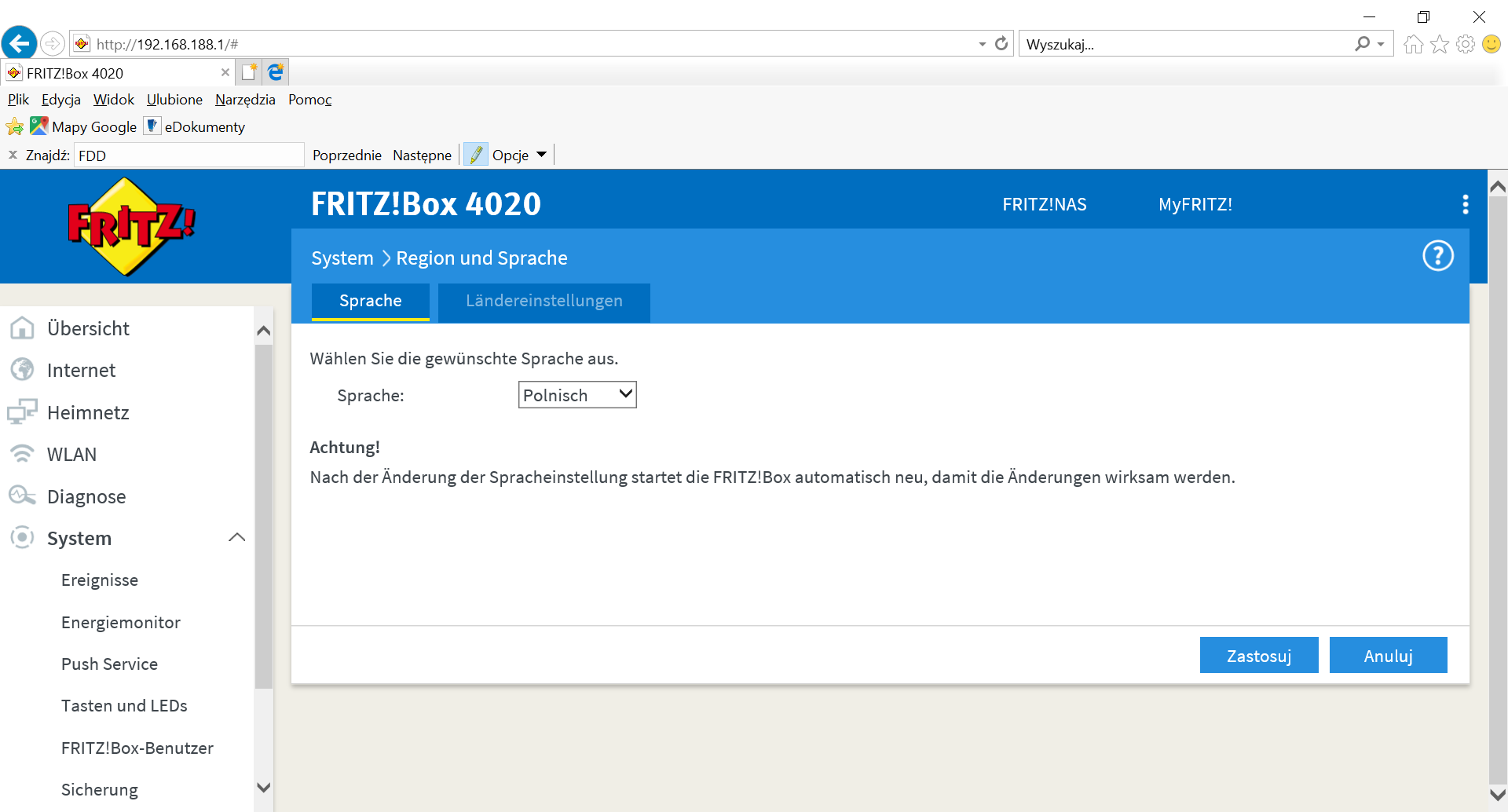
Task: Open Tasten und LEDs under System
Action: (124, 705)
